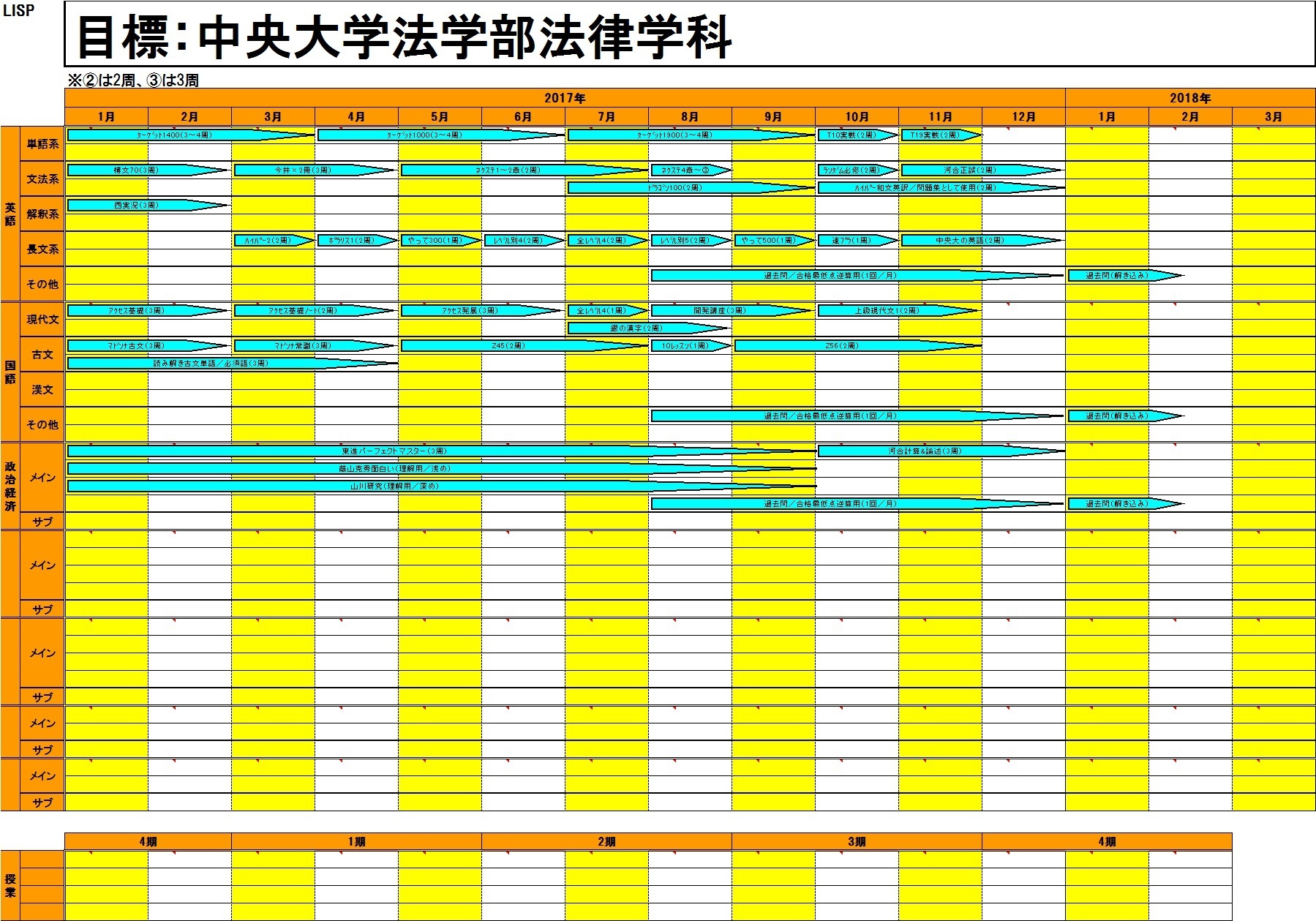This screenshot has width=1316, height=921.
Task: Select the 今井×2冊(3周) bar
Action: coord(315,170)
